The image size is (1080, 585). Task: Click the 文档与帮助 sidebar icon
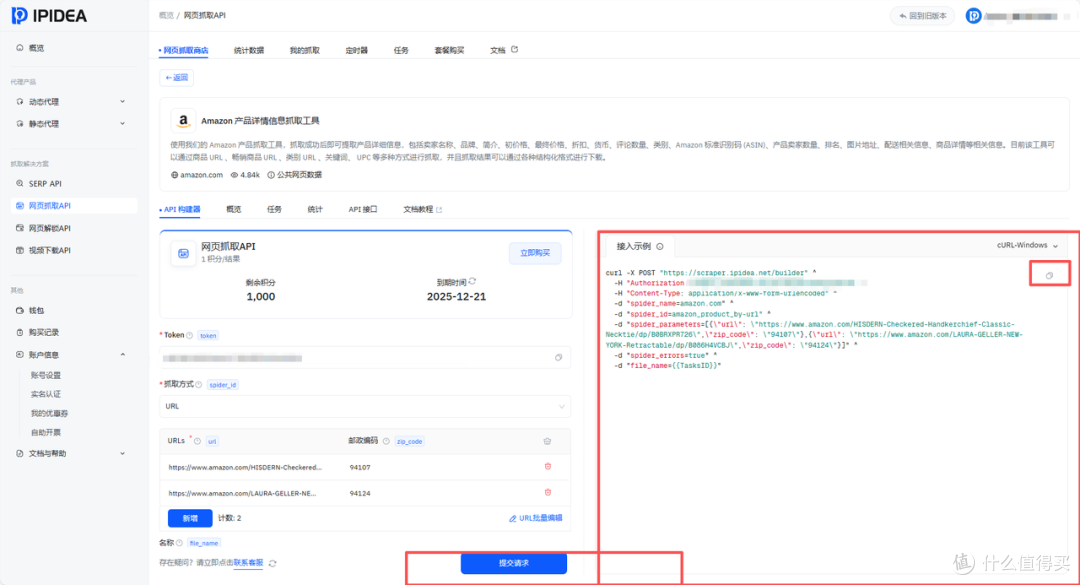(19, 453)
